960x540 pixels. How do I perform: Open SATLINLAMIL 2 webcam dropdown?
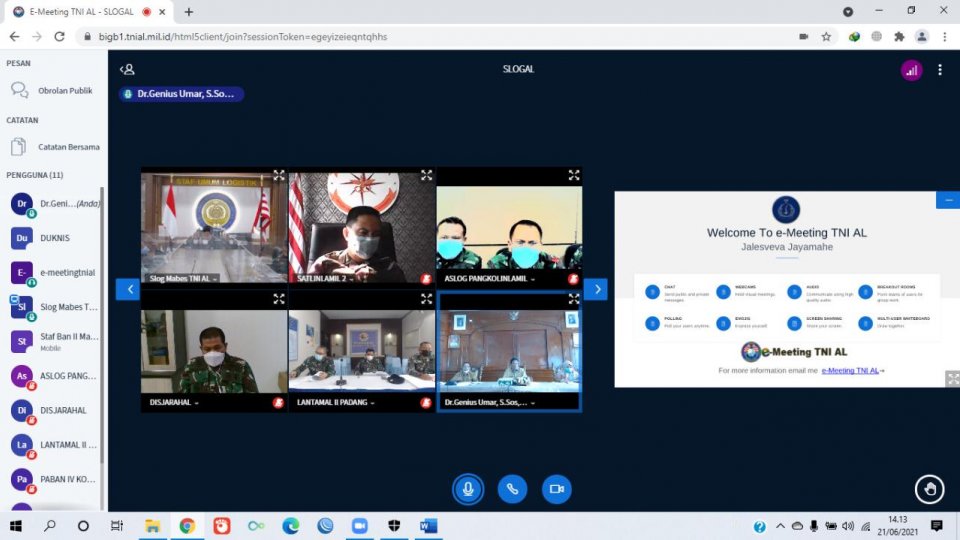coord(325,279)
